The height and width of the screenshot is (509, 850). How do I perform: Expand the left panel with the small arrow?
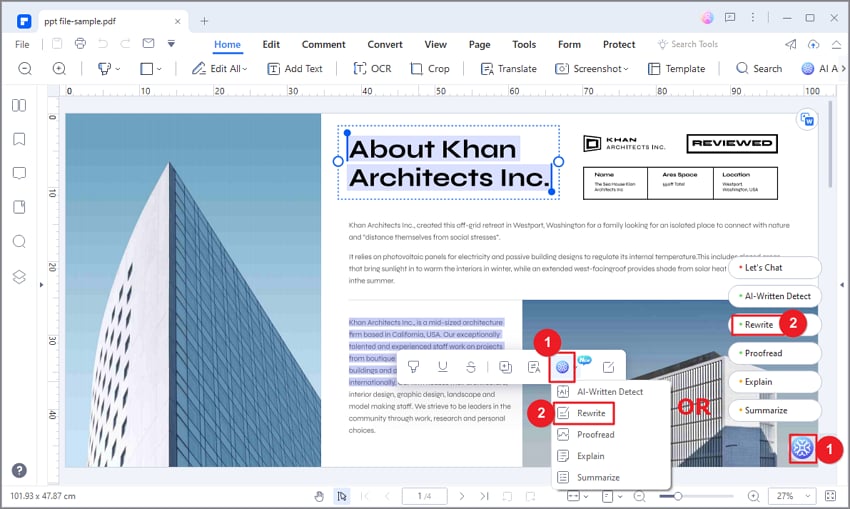point(41,284)
